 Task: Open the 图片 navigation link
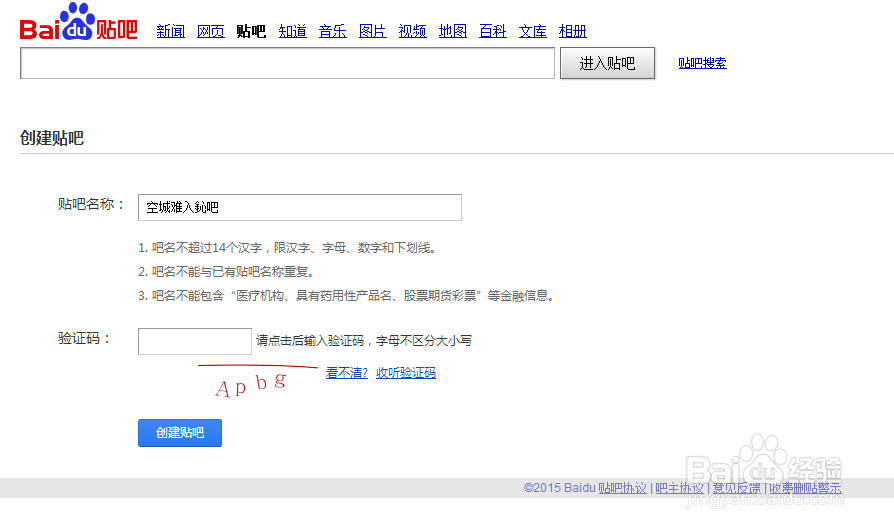pos(372,31)
